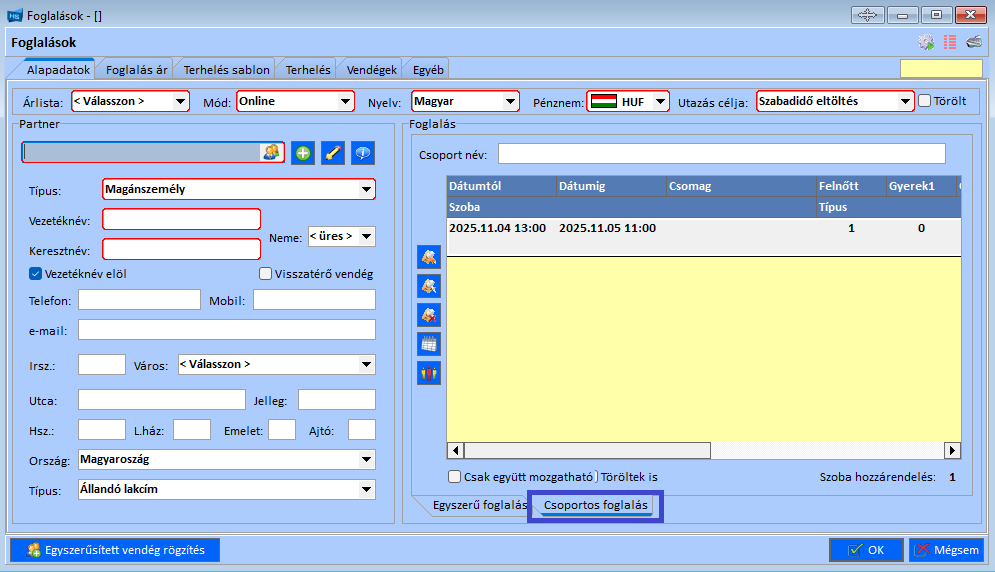Screen dimensions: 995x572
Task: Click the three people guests icon
Action: [429, 373]
